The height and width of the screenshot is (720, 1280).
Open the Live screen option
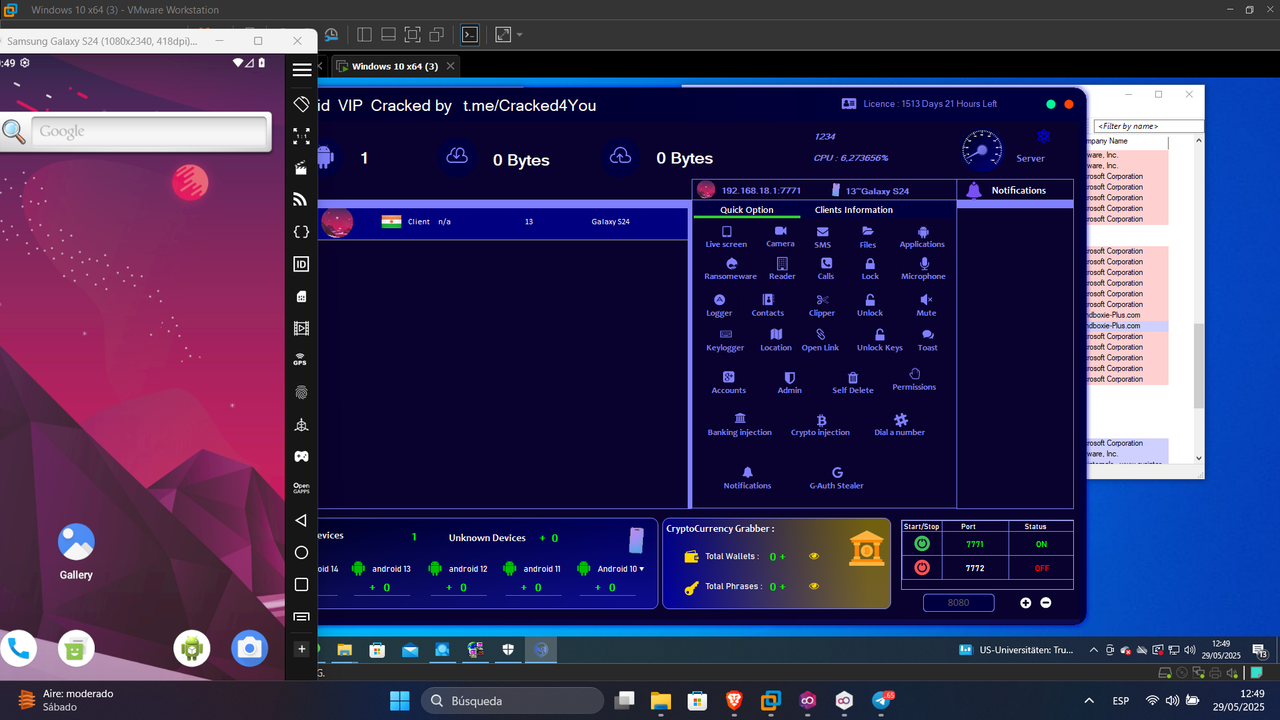(726, 237)
